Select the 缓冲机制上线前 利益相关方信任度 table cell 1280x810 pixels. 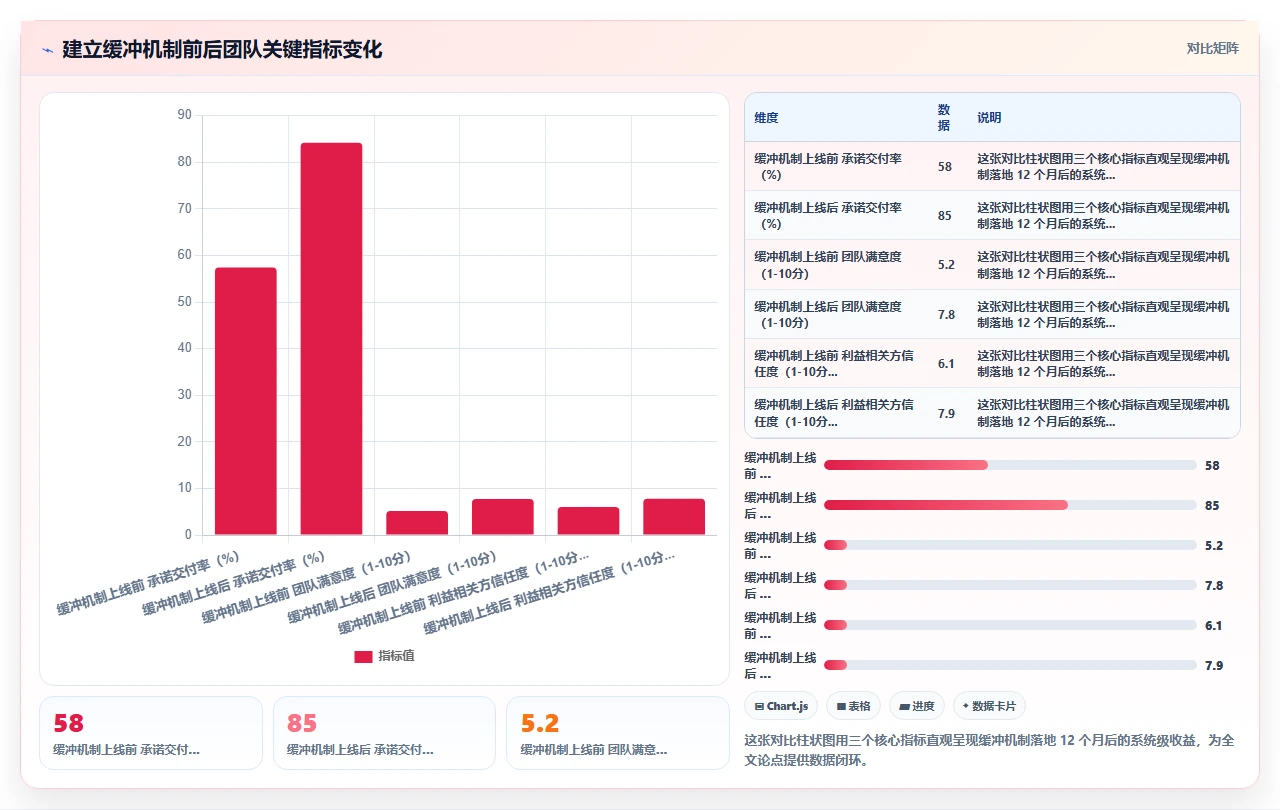tap(836, 364)
